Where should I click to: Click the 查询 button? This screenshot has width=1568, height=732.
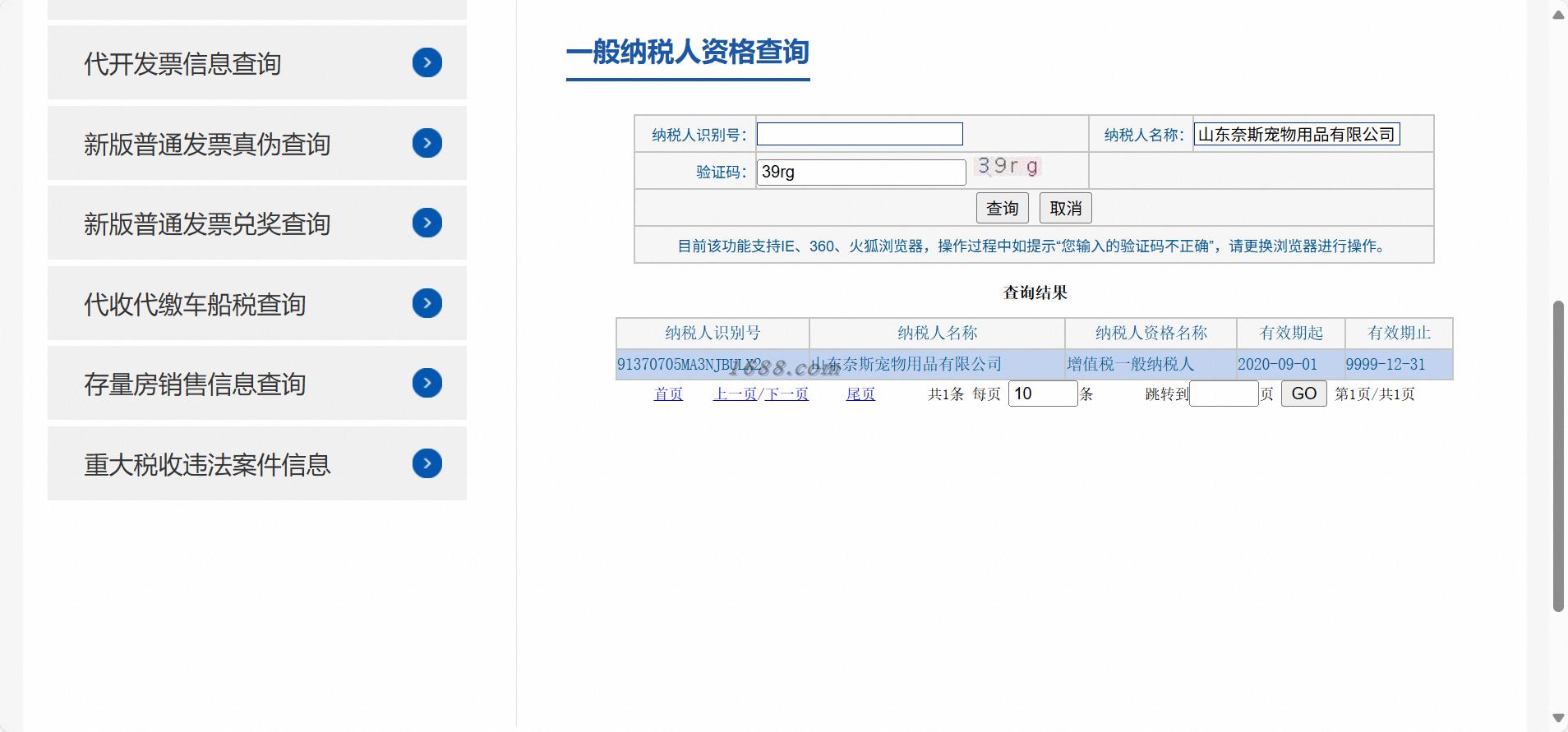(x=1002, y=208)
